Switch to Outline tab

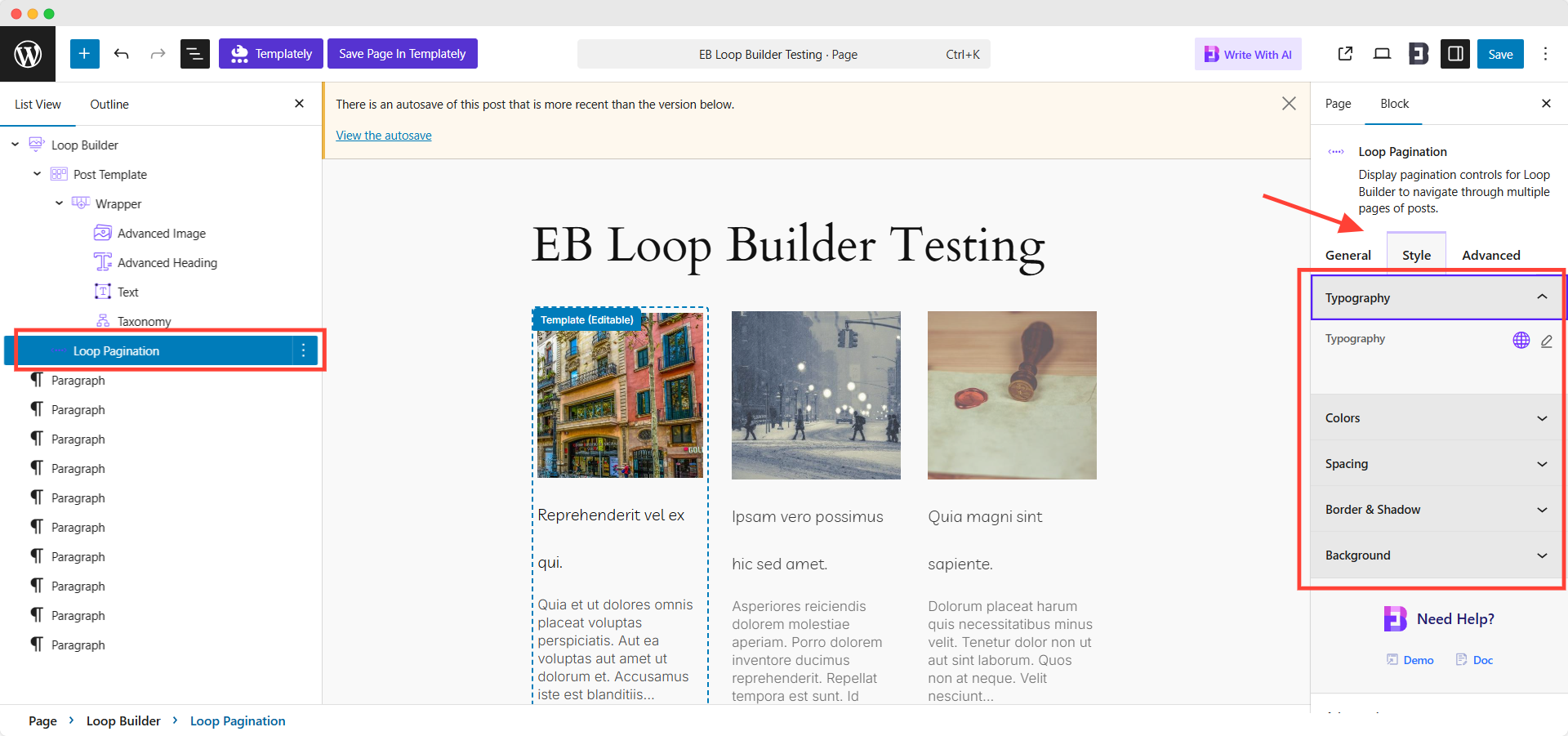point(109,105)
